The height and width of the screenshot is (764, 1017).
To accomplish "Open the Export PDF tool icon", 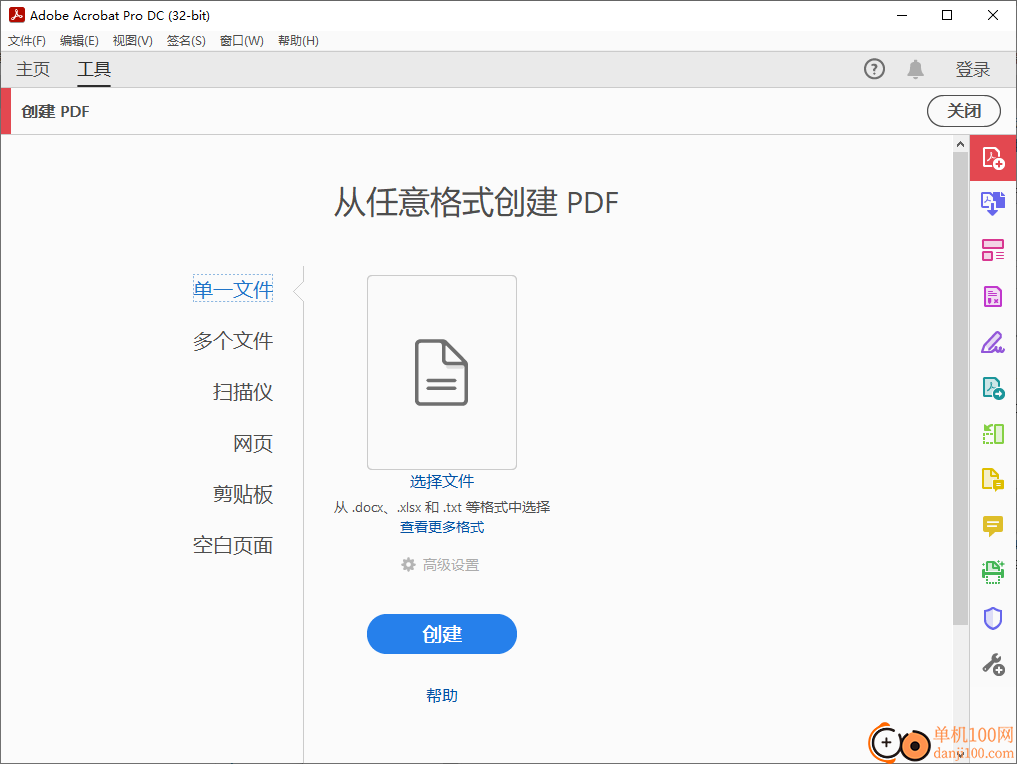I will pyautogui.click(x=993, y=388).
